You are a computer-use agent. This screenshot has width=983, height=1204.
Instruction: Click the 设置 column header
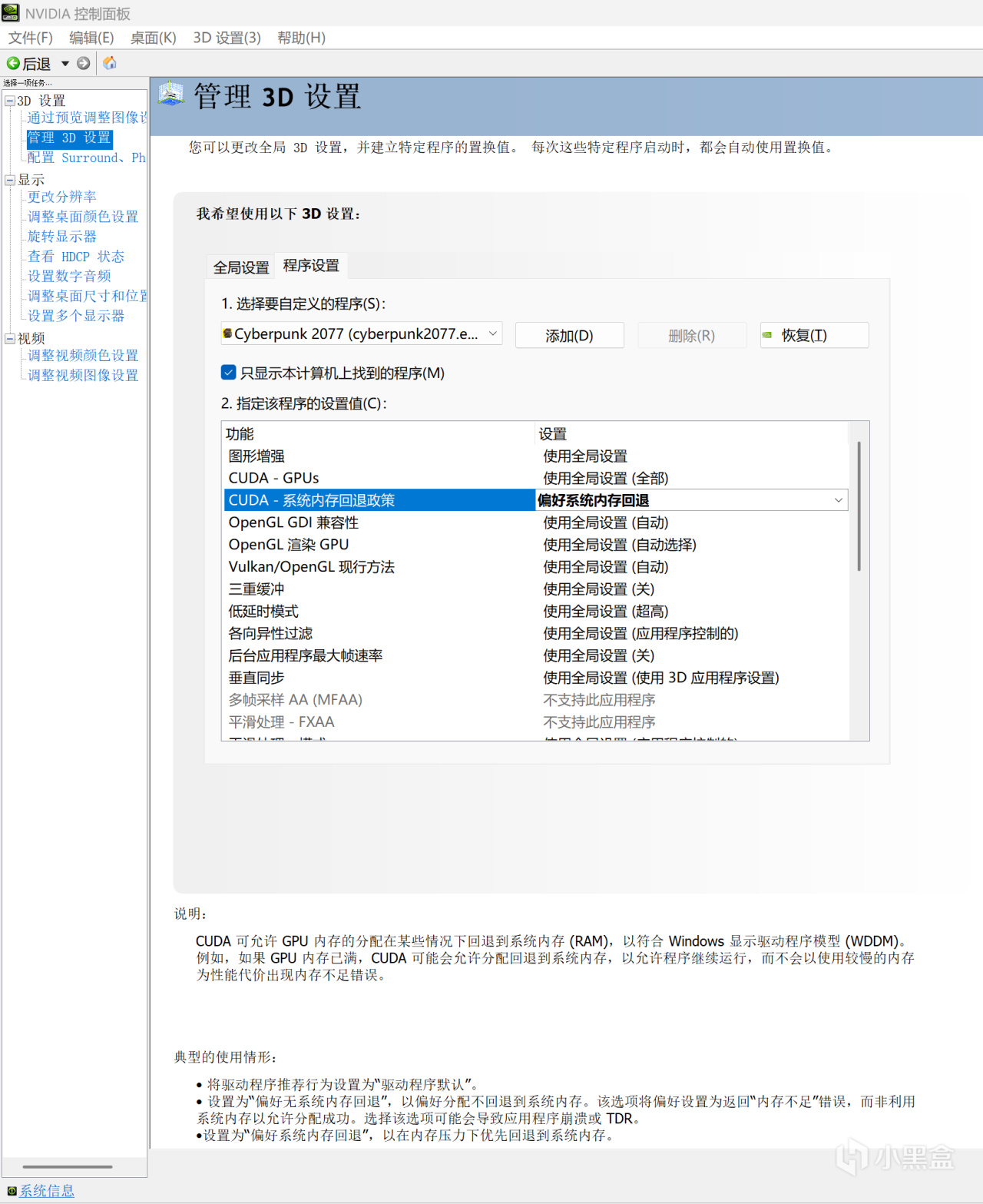click(x=693, y=434)
